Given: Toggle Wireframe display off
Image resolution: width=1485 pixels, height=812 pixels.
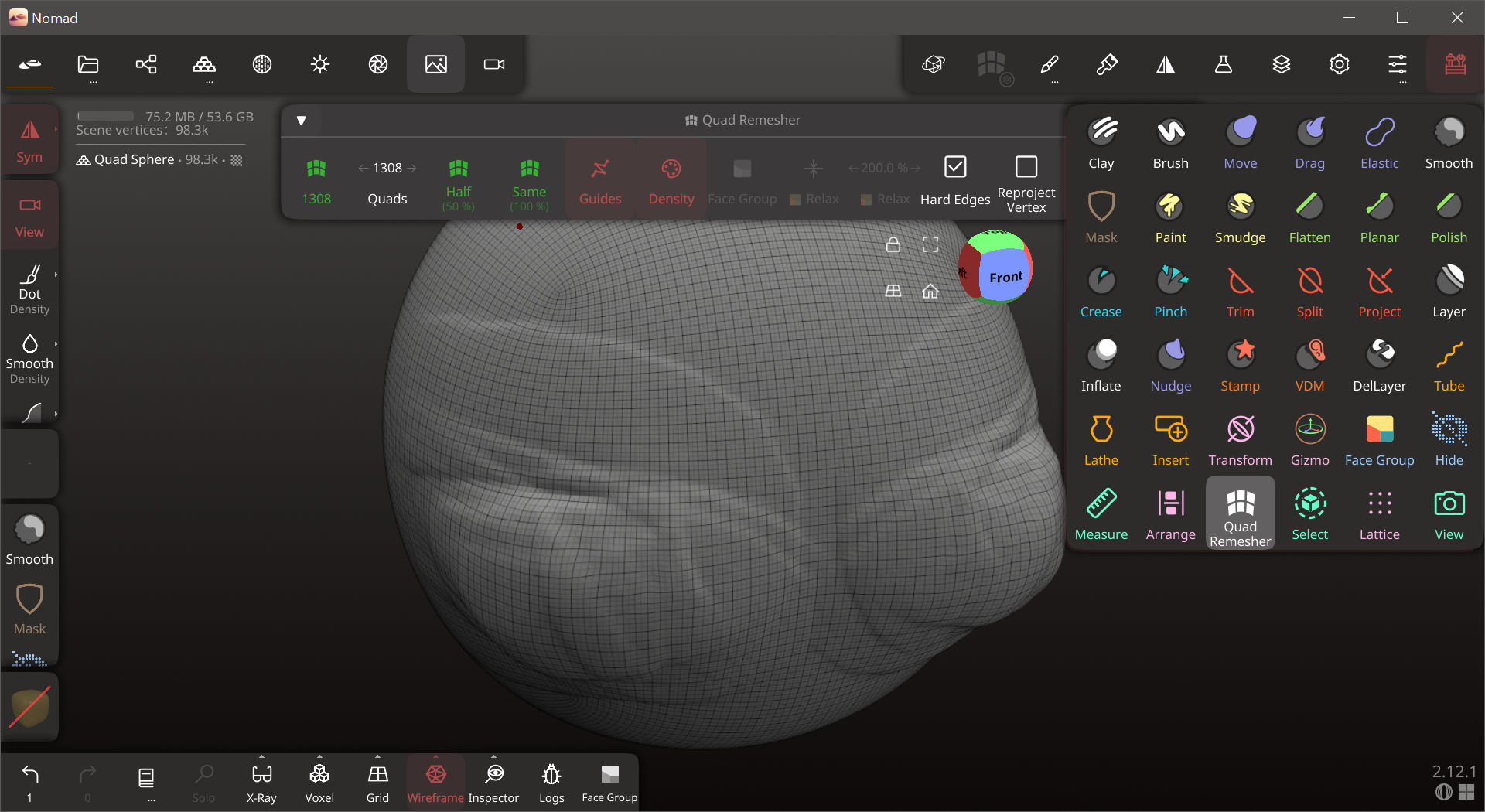Looking at the screenshot, I should (x=435, y=782).
